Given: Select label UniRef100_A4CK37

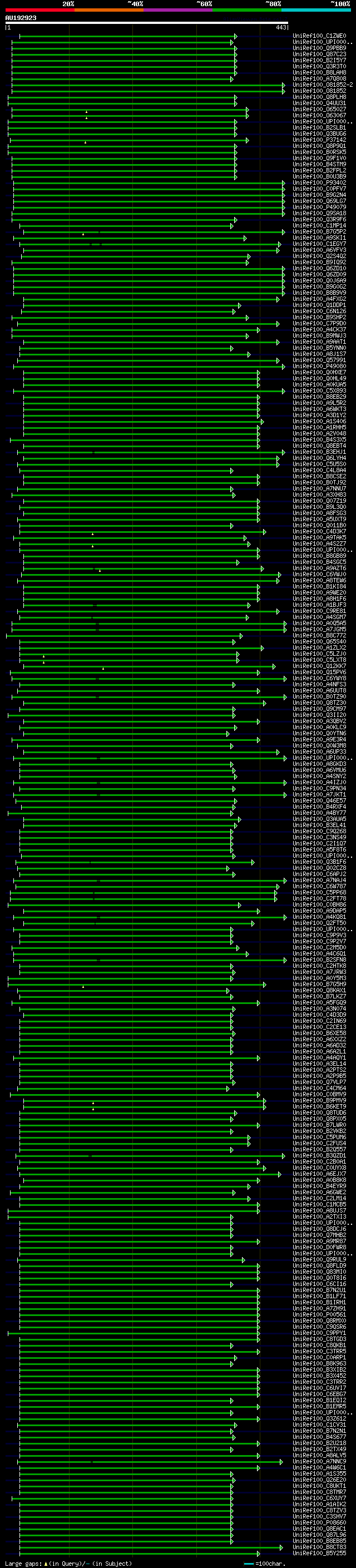Looking at the screenshot, I should [x=319, y=330].
